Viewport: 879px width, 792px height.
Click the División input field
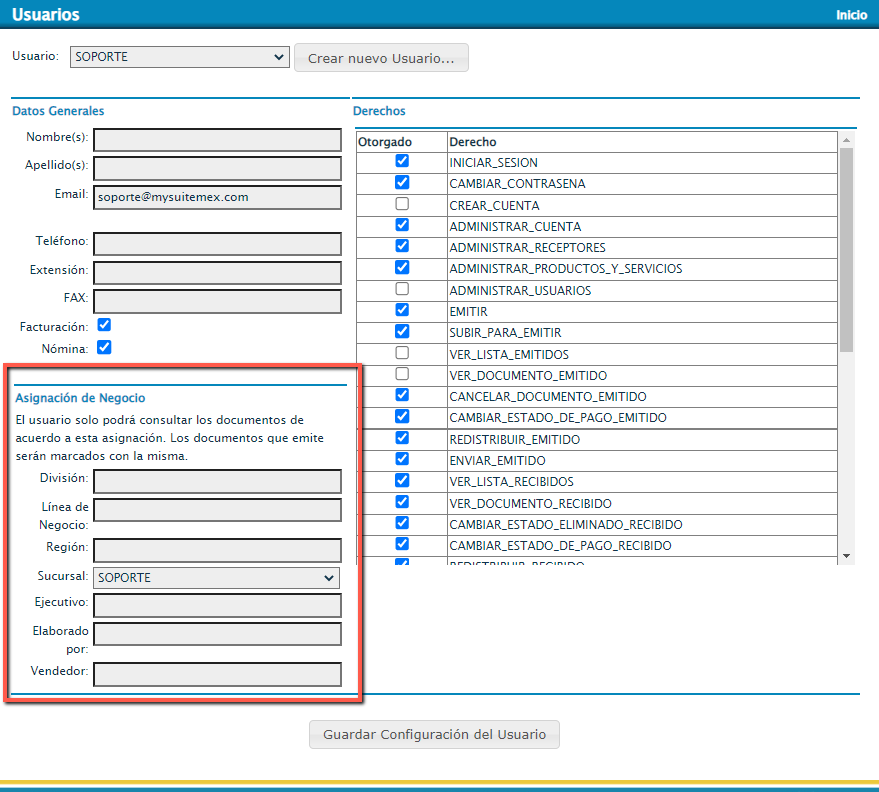[x=218, y=481]
